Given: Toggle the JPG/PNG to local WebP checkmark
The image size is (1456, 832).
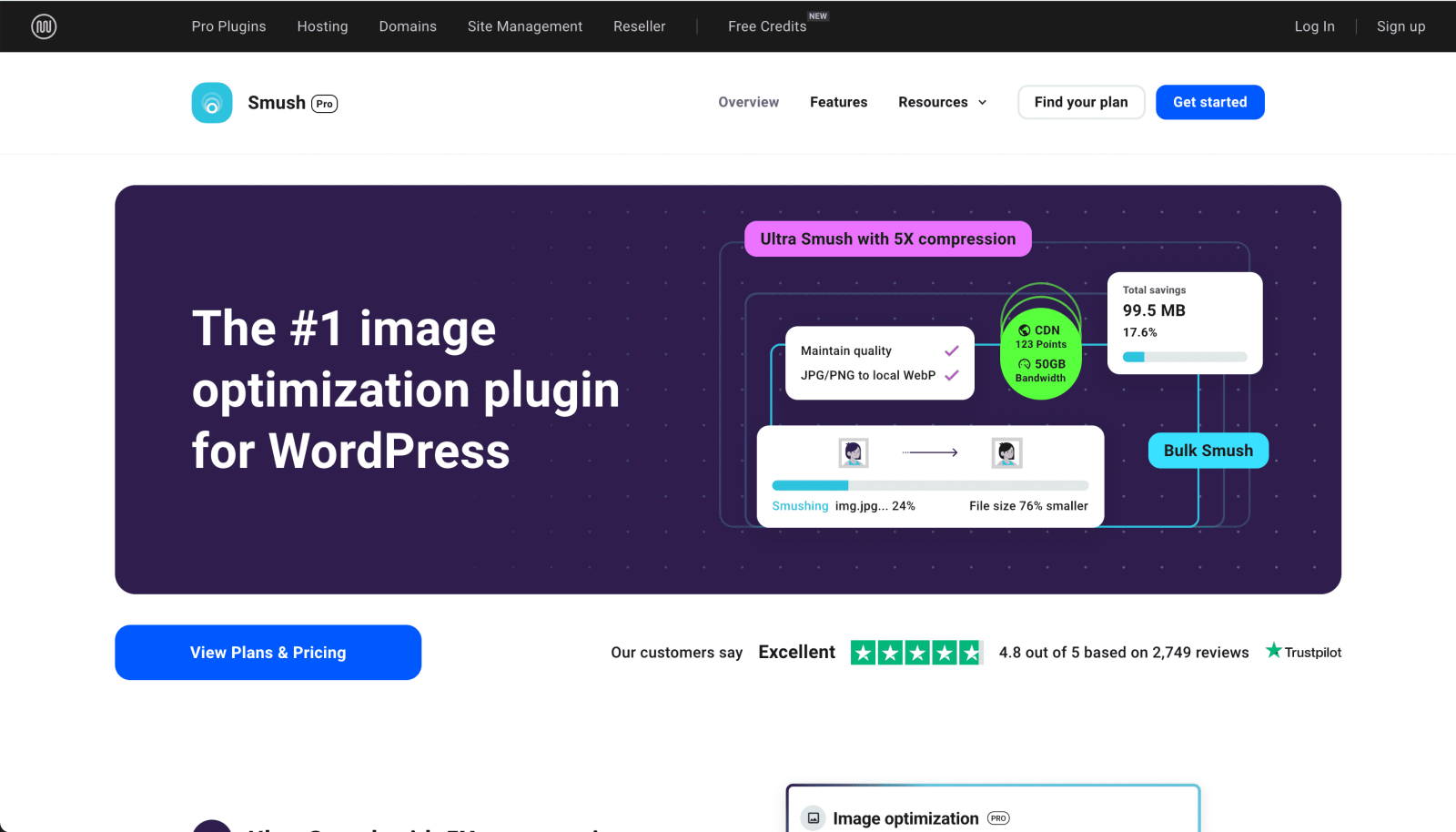Looking at the screenshot, I should [952, 375].
